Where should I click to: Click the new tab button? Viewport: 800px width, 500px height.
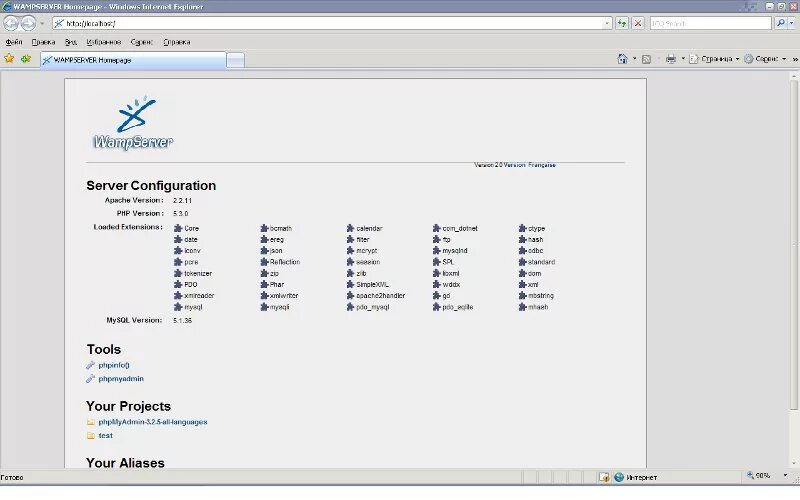click(235, 61)
